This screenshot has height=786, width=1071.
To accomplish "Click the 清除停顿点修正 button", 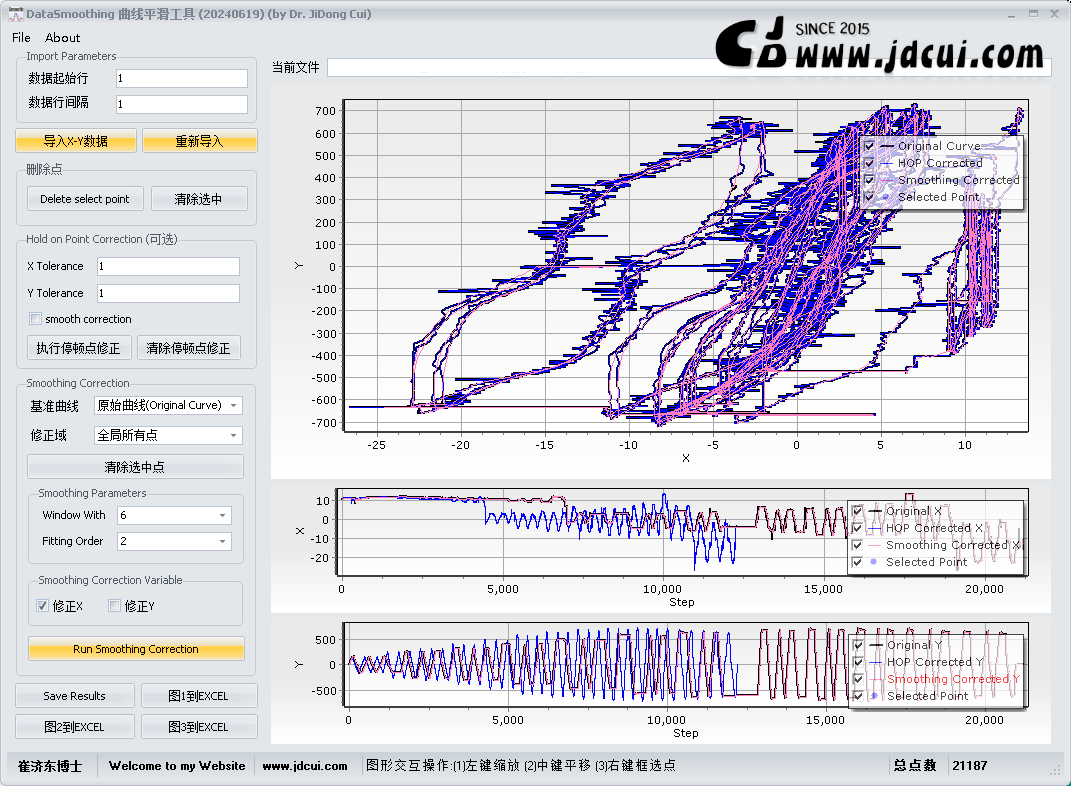I will tap(189, 348).
